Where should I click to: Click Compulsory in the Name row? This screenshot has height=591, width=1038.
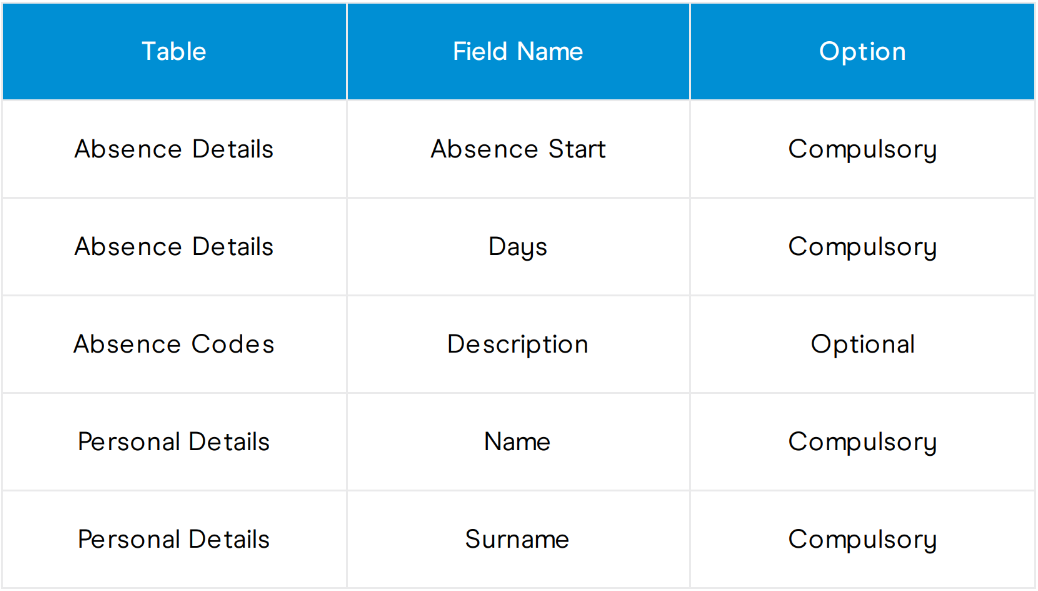click(862, 441)
